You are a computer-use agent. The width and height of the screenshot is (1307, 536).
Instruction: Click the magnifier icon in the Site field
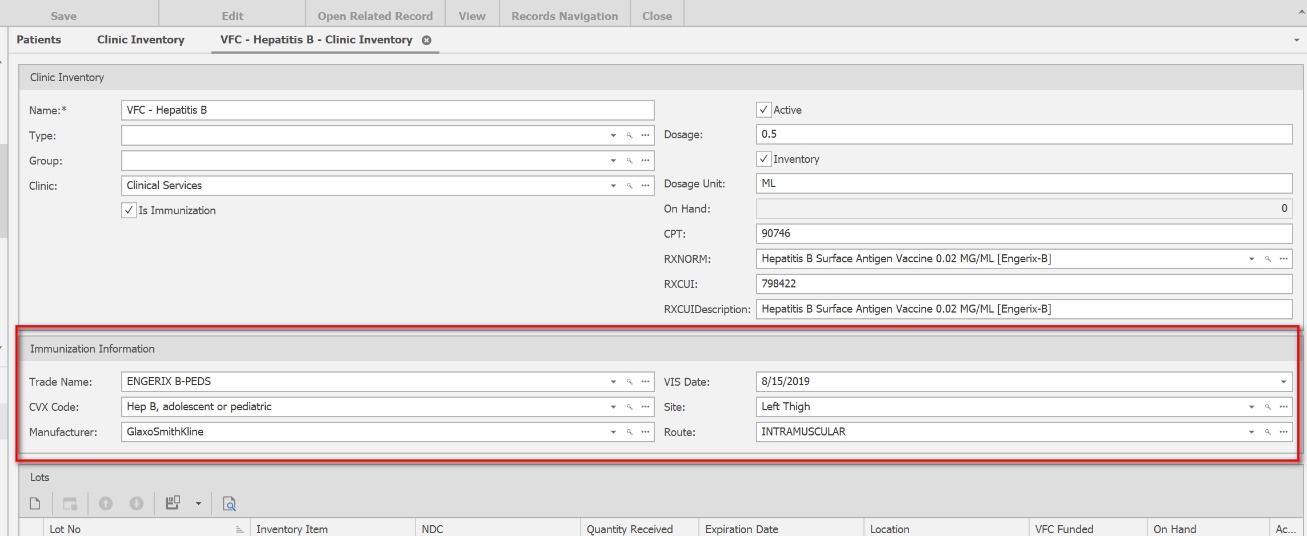point(1268,407)
